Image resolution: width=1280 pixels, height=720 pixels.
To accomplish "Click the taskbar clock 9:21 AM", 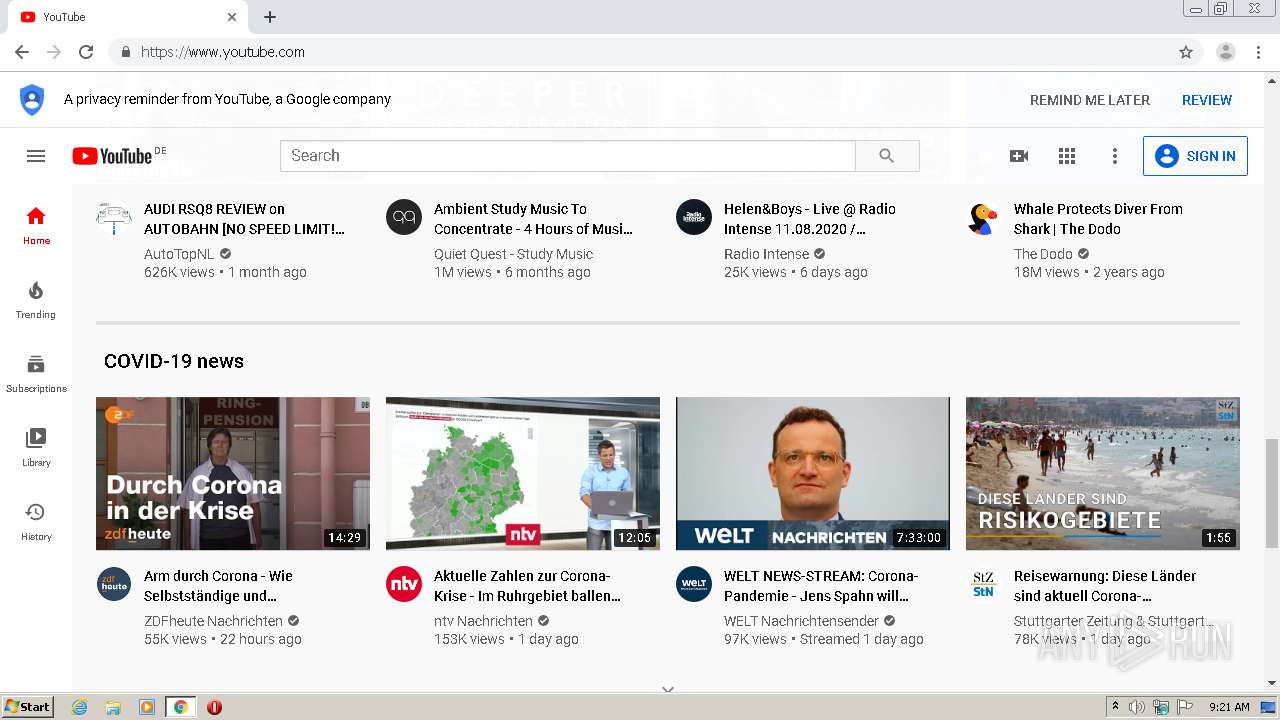I will coord(1229,707).
